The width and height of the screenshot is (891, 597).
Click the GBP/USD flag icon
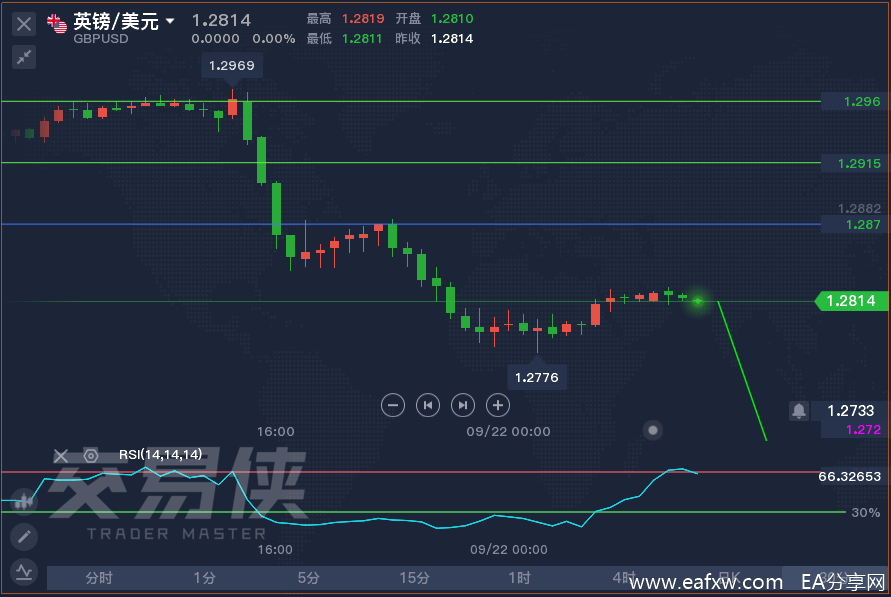[57, 23]
